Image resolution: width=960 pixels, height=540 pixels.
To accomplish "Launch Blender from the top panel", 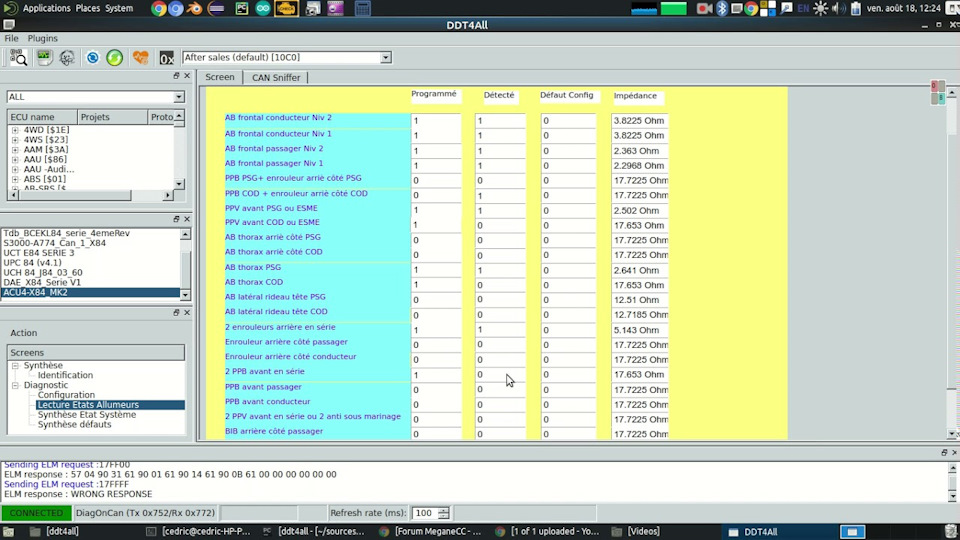I will click(194, 9).
